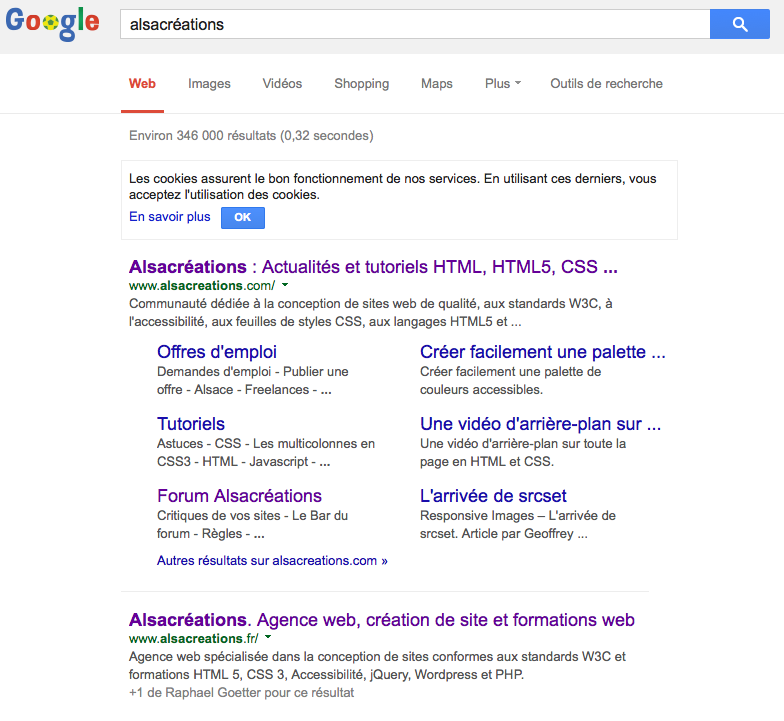Click the Créer facilement une palette de description
784x721 pixels.
click(x=510, y=380)
